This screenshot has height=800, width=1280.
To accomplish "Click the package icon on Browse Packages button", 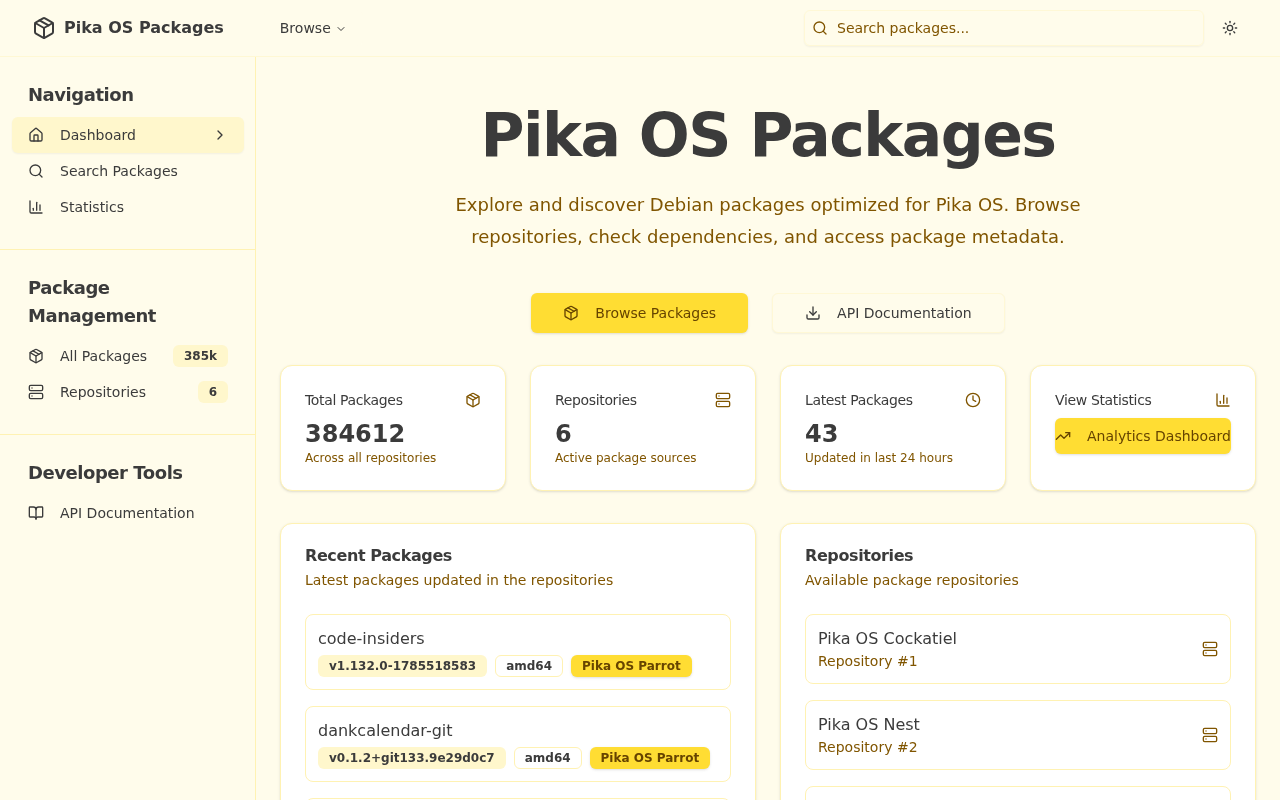I will coord(571,313).
